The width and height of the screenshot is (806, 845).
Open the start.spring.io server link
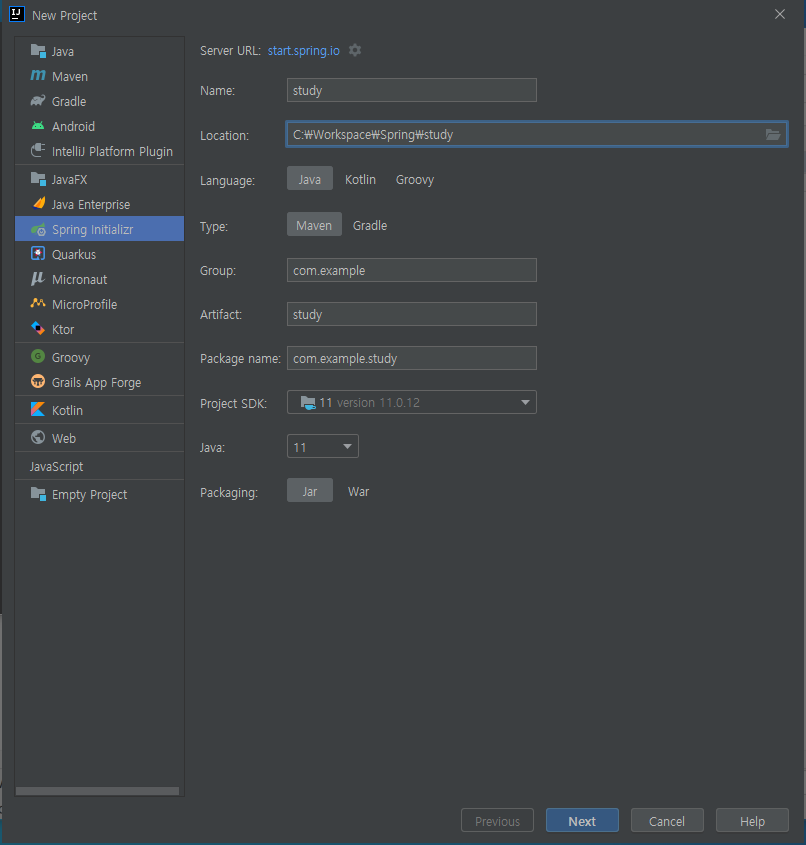(x=304, y=51)
